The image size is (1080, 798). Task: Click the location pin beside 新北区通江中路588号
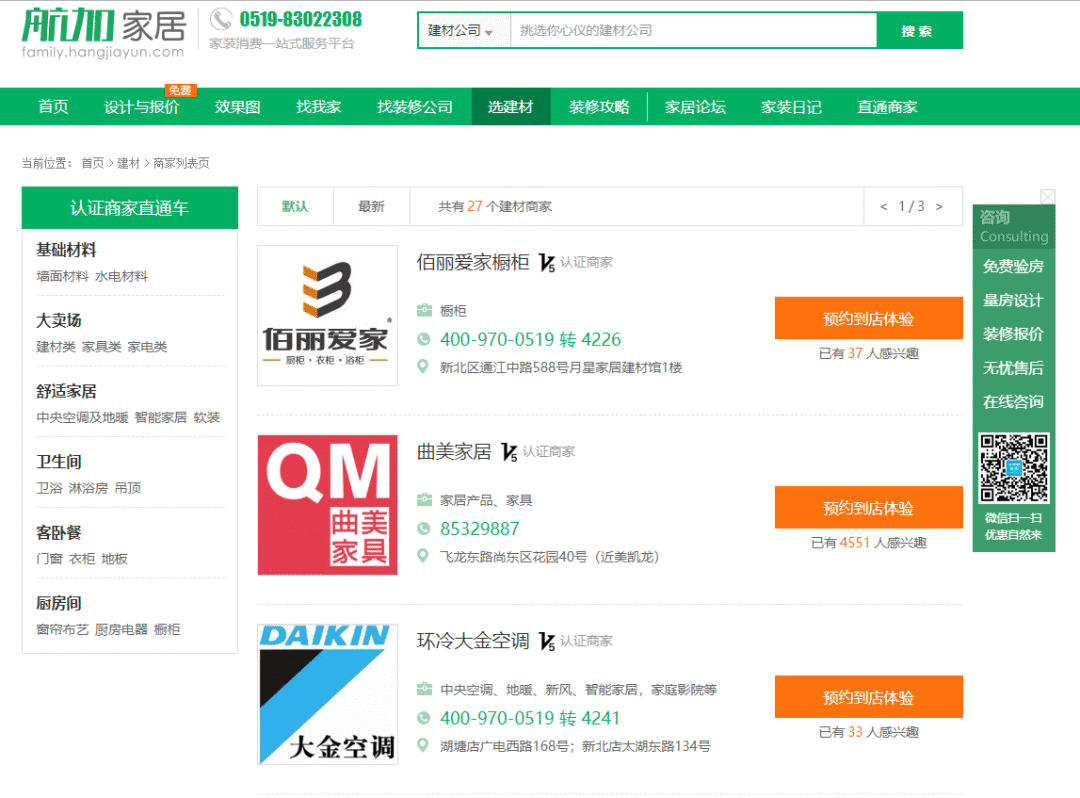(424, 367)
